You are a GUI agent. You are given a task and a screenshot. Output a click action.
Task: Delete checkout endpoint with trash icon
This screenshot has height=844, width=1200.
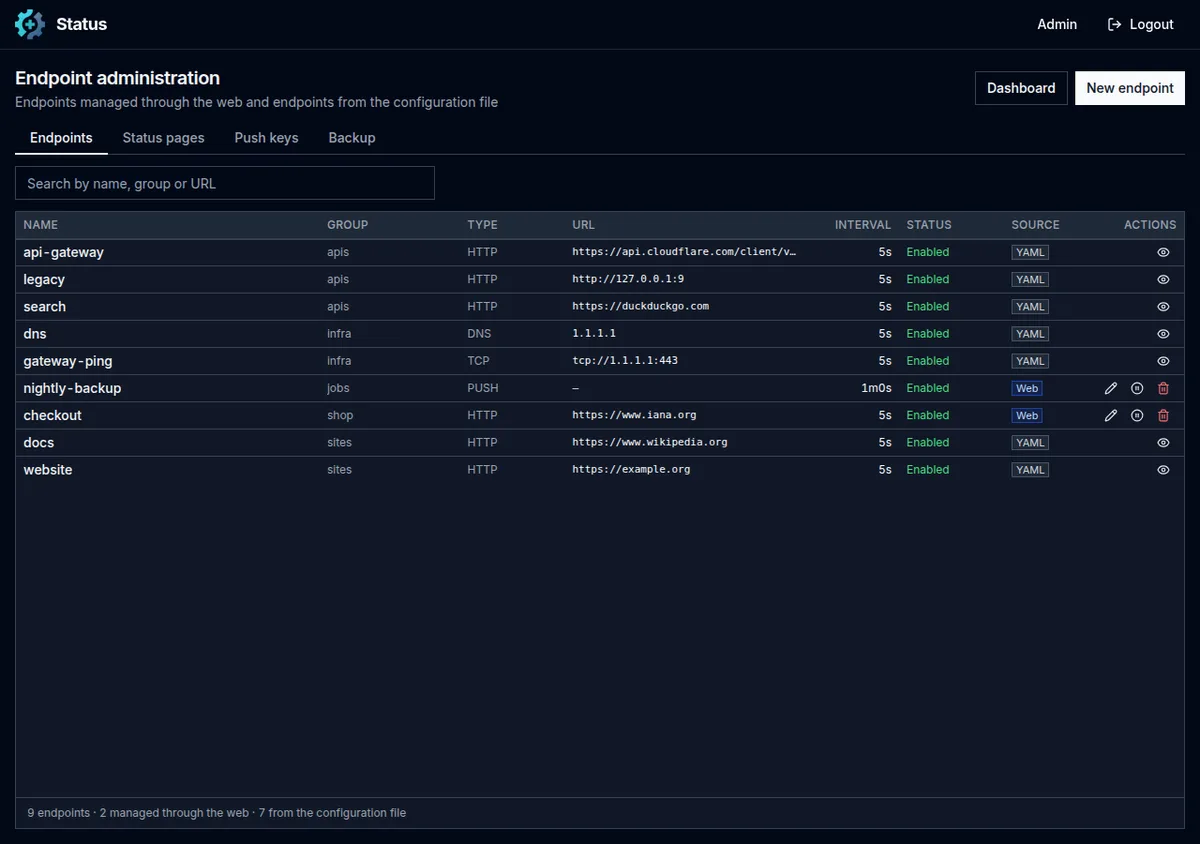click(1163, 415)
